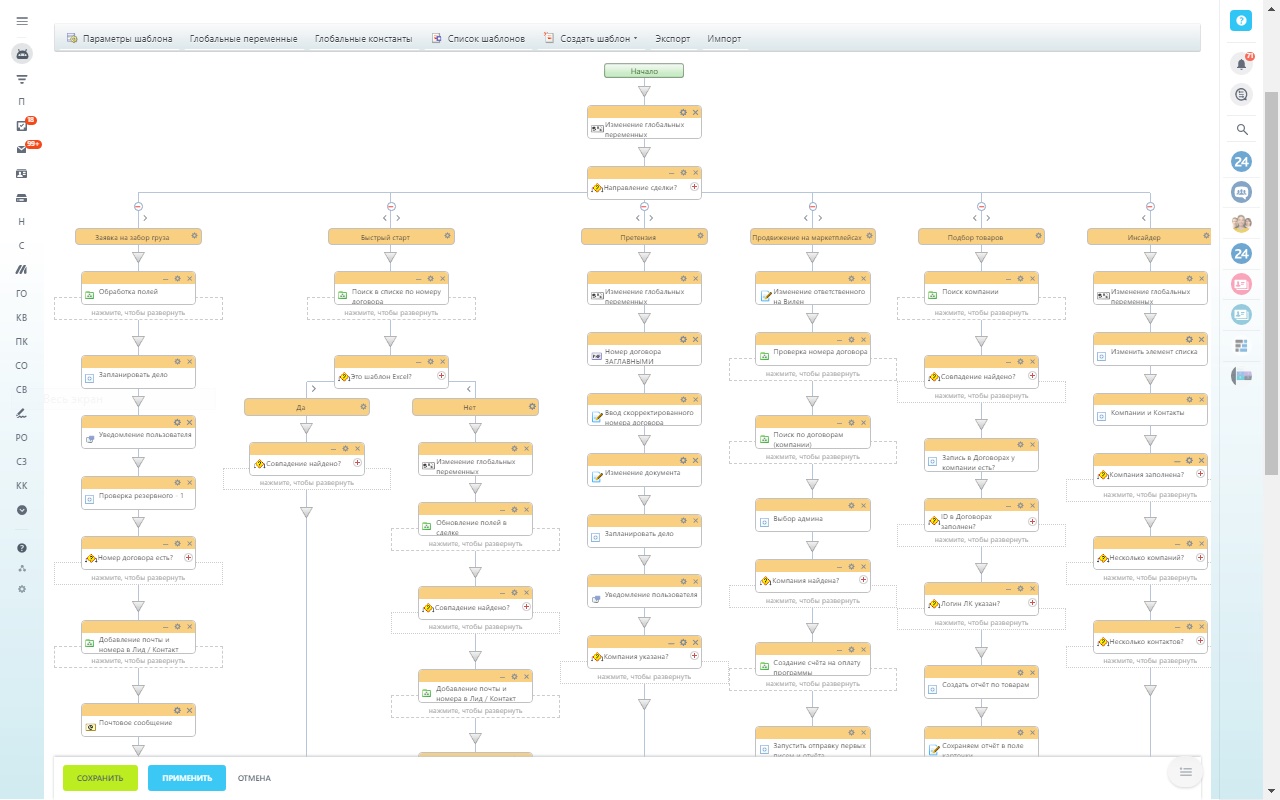Click the blue help question mark icon
Image resolution: width=1280 pixels, height=800 pixels.
[x=1241, y=21]
